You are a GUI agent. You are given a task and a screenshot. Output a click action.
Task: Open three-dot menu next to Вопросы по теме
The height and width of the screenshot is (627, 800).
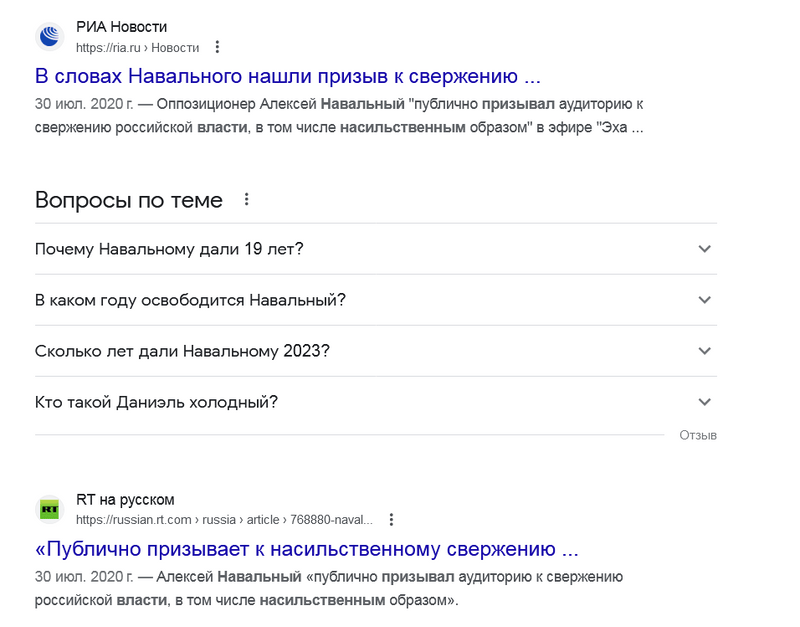[246, 199]
